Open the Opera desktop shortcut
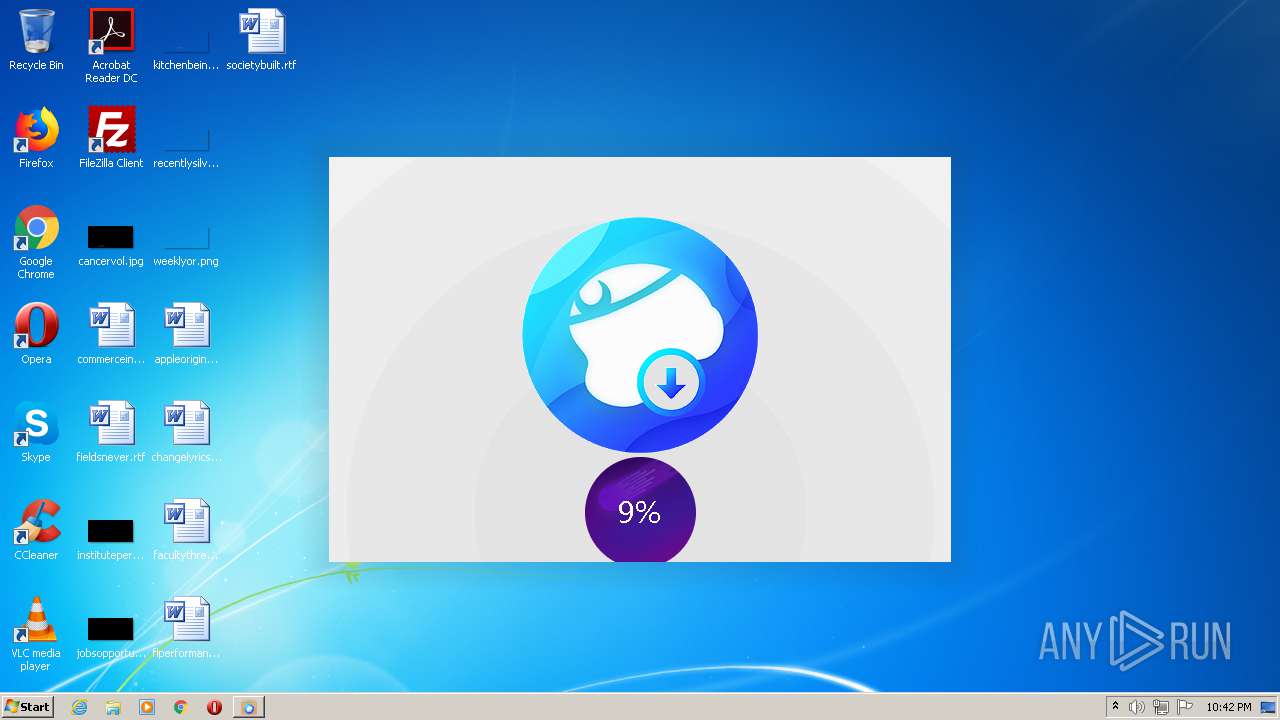Image resolution: width=1280 pixels, height=720 pixels. coord(36,334)
